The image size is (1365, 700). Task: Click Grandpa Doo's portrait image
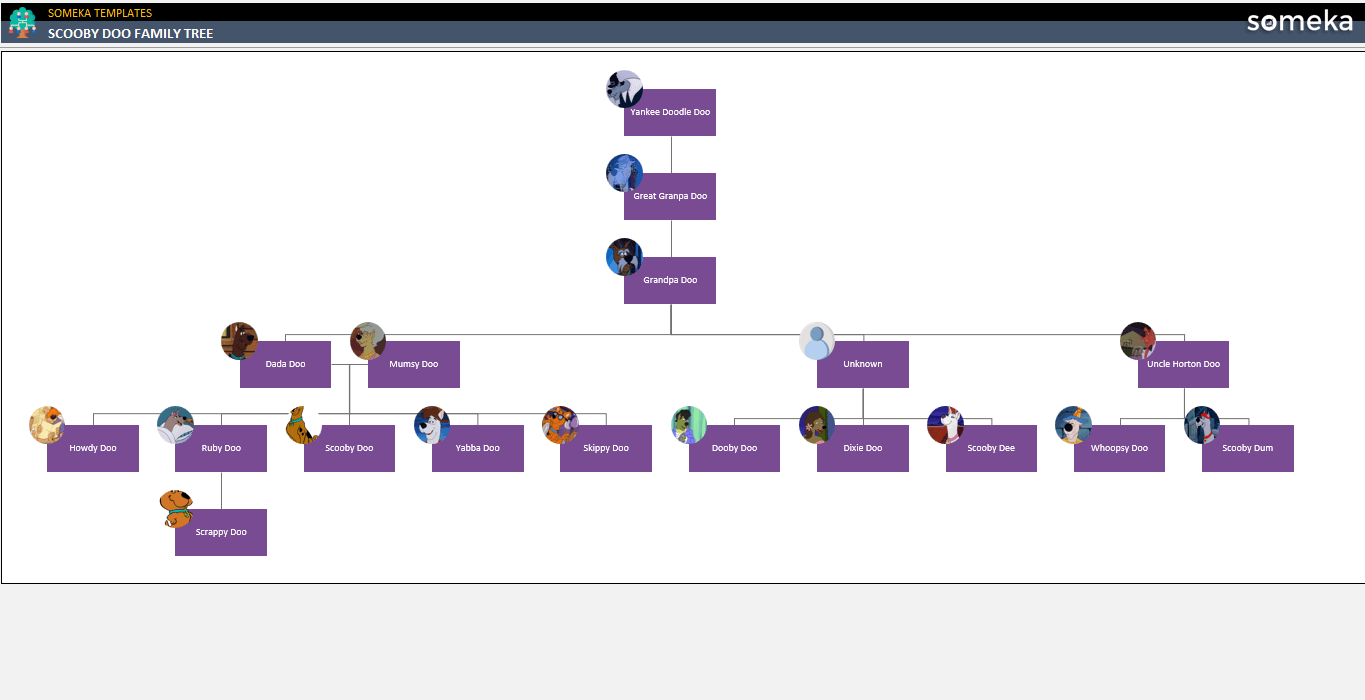(624, 257)
